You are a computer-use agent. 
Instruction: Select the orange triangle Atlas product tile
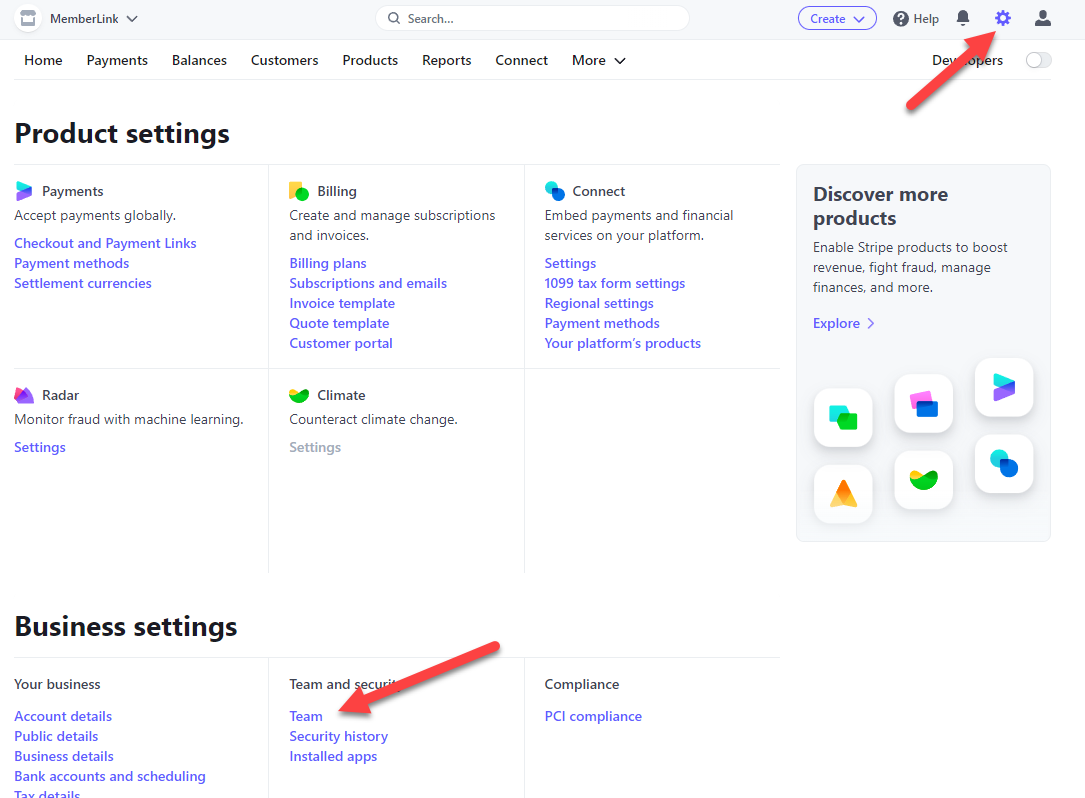(x=843, y=493)
